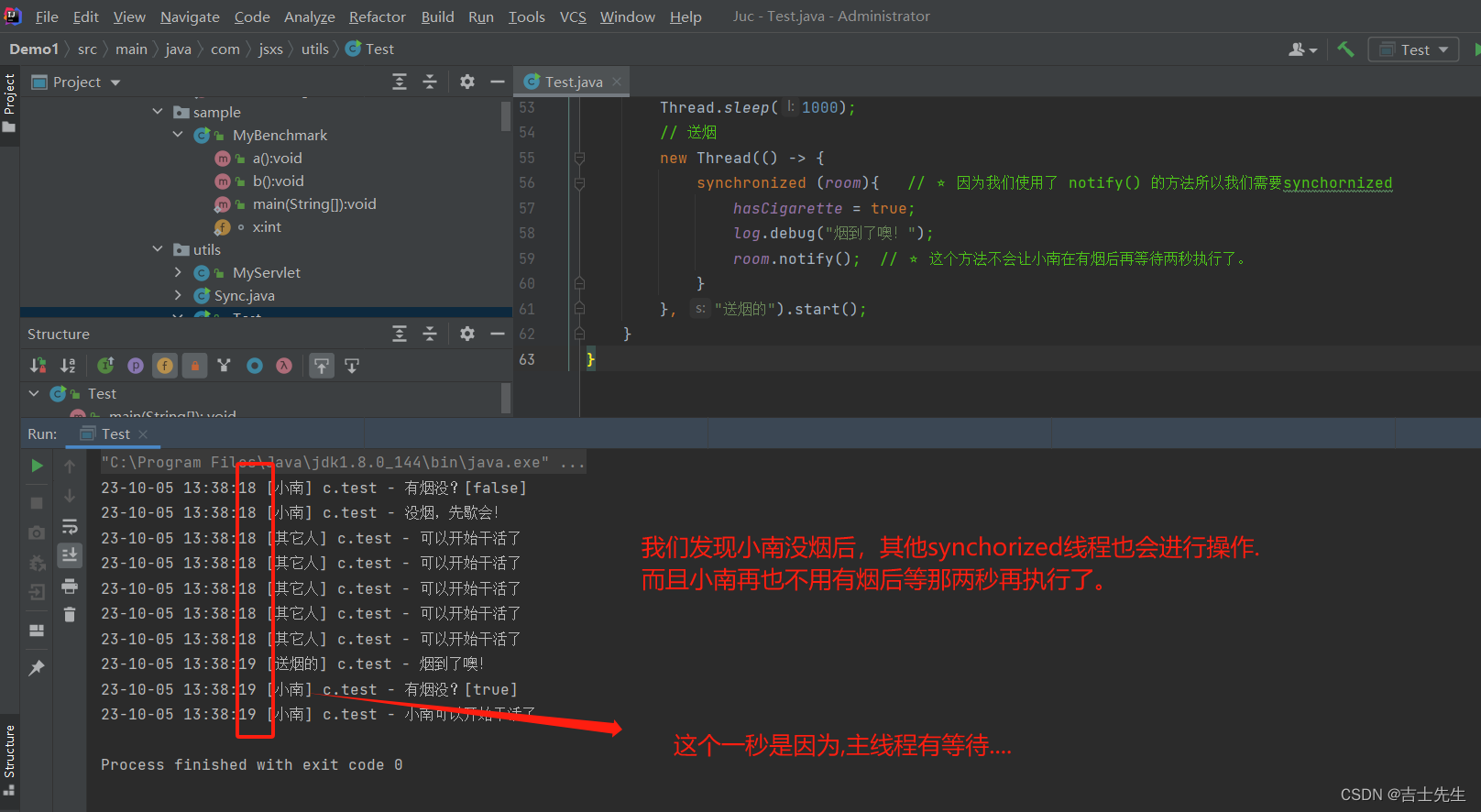Open the Project side tool window button
The height and width of the screenshot is (812, 1481).
click(x=9, y=102)
